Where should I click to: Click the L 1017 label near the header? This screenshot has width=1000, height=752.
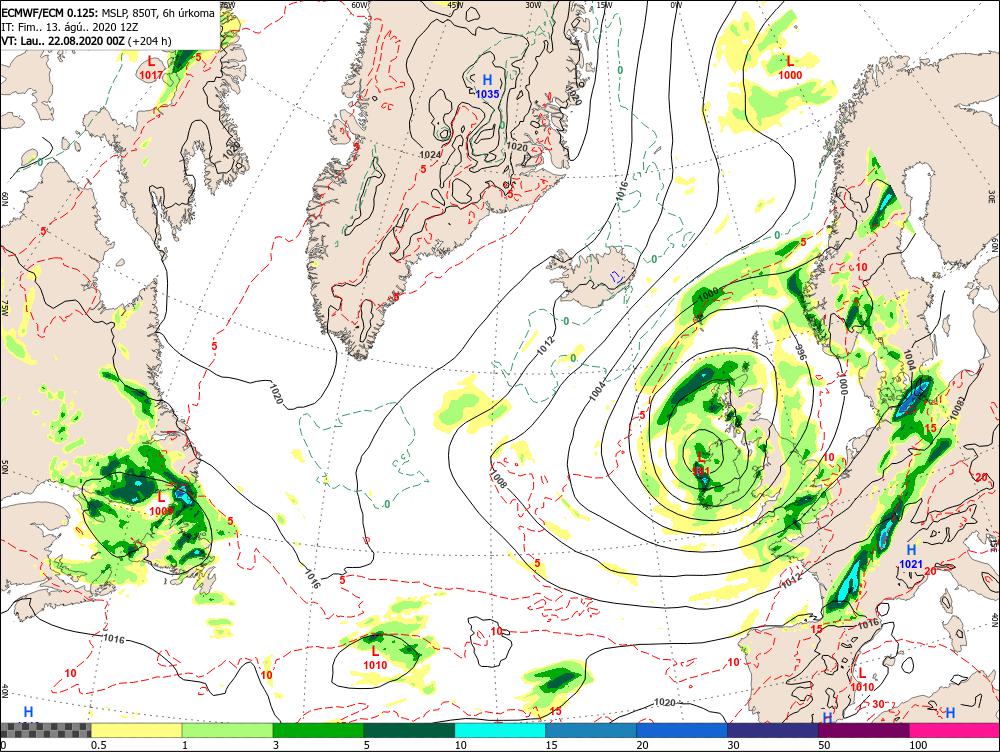(151, 68)
